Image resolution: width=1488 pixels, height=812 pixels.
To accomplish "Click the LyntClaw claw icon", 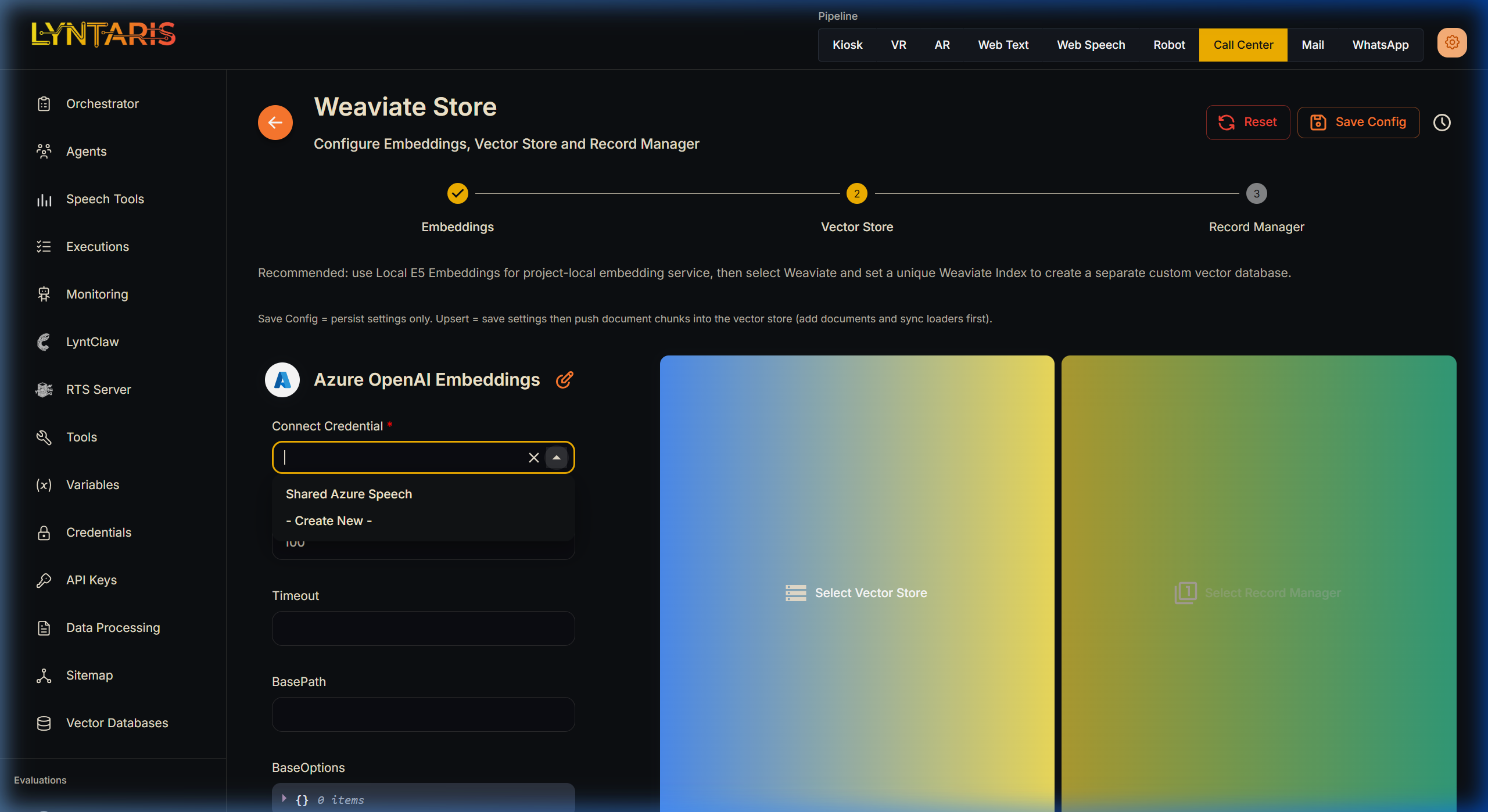I will tap(44, 342).
